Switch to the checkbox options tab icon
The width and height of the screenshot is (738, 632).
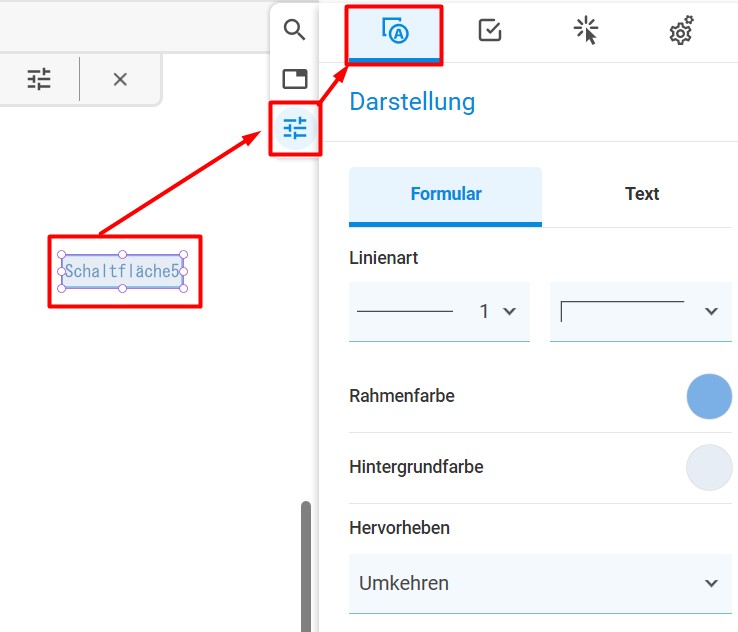490,31
